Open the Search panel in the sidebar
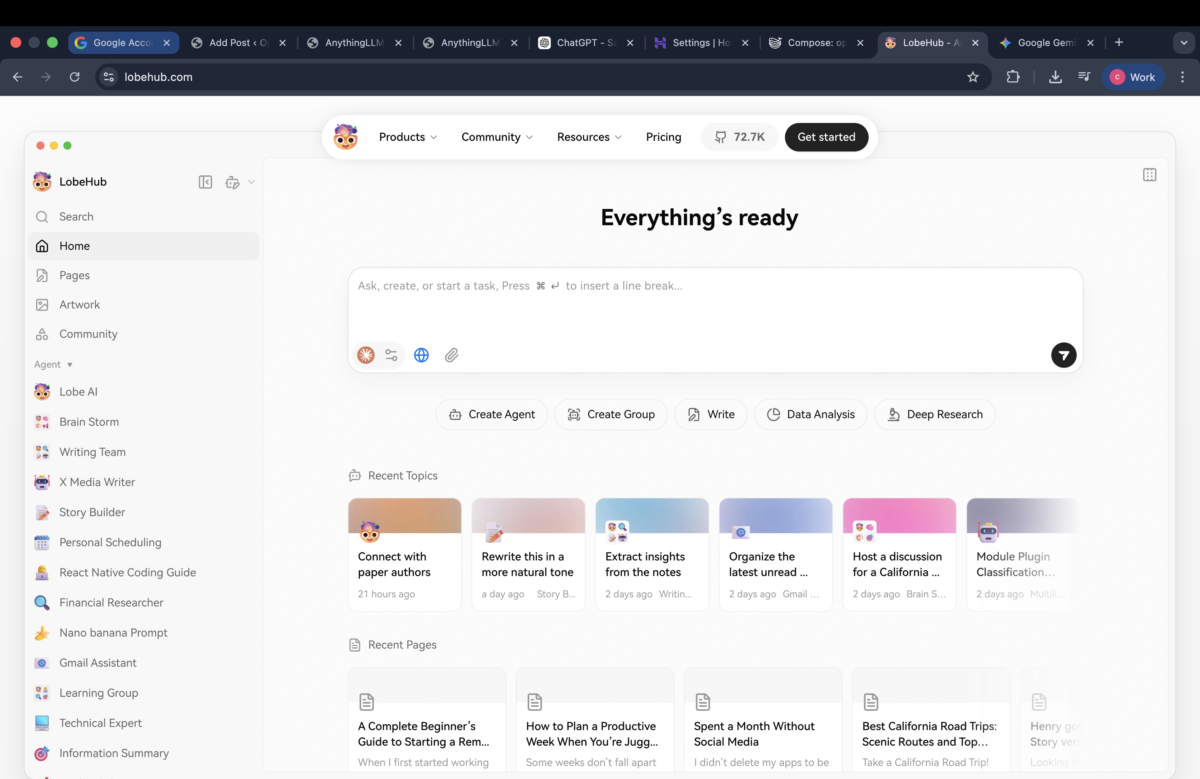 pyautogui.click(x=74, y=216)
